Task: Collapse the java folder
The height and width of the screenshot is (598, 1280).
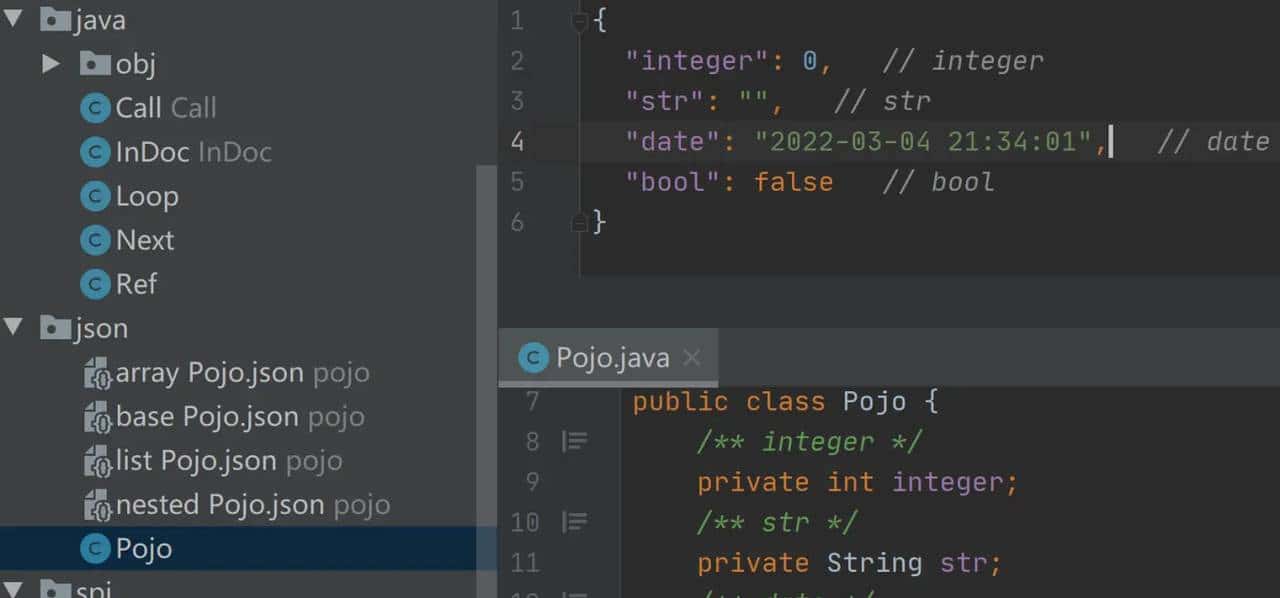Action: point(14,19)
